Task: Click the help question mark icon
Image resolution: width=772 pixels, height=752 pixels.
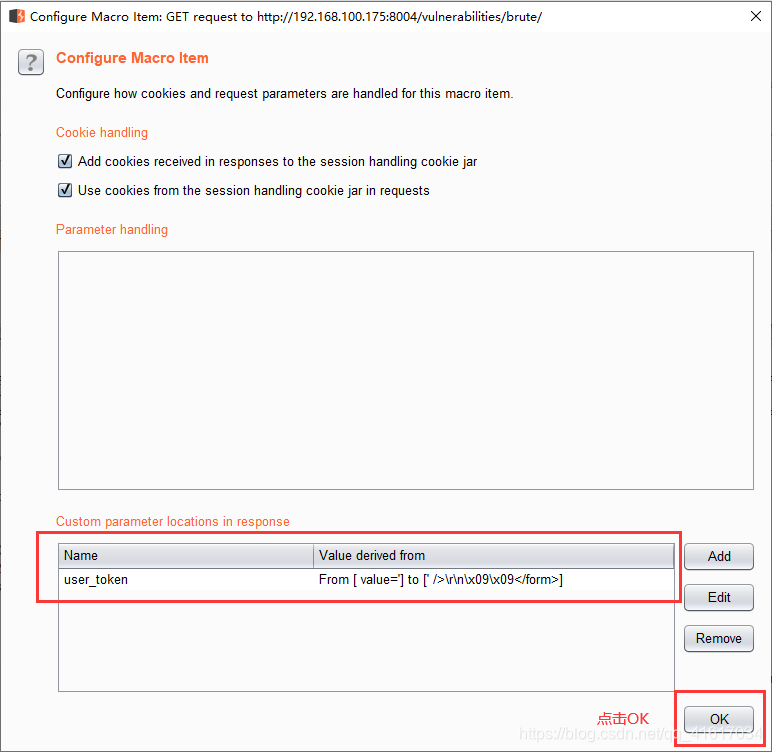Action: point(31,62)
